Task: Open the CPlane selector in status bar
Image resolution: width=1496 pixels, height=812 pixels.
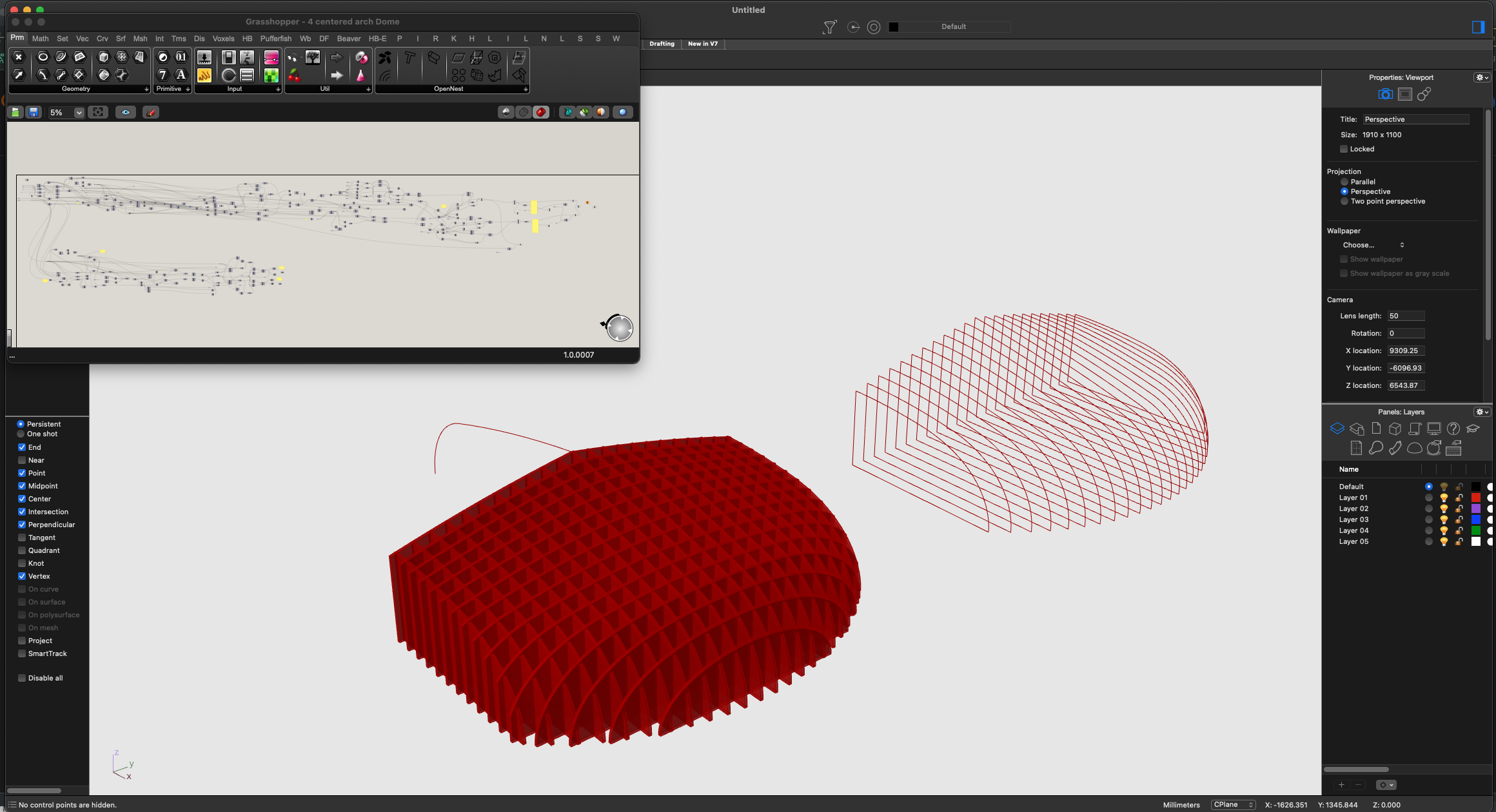Action: coord(1233,804)
